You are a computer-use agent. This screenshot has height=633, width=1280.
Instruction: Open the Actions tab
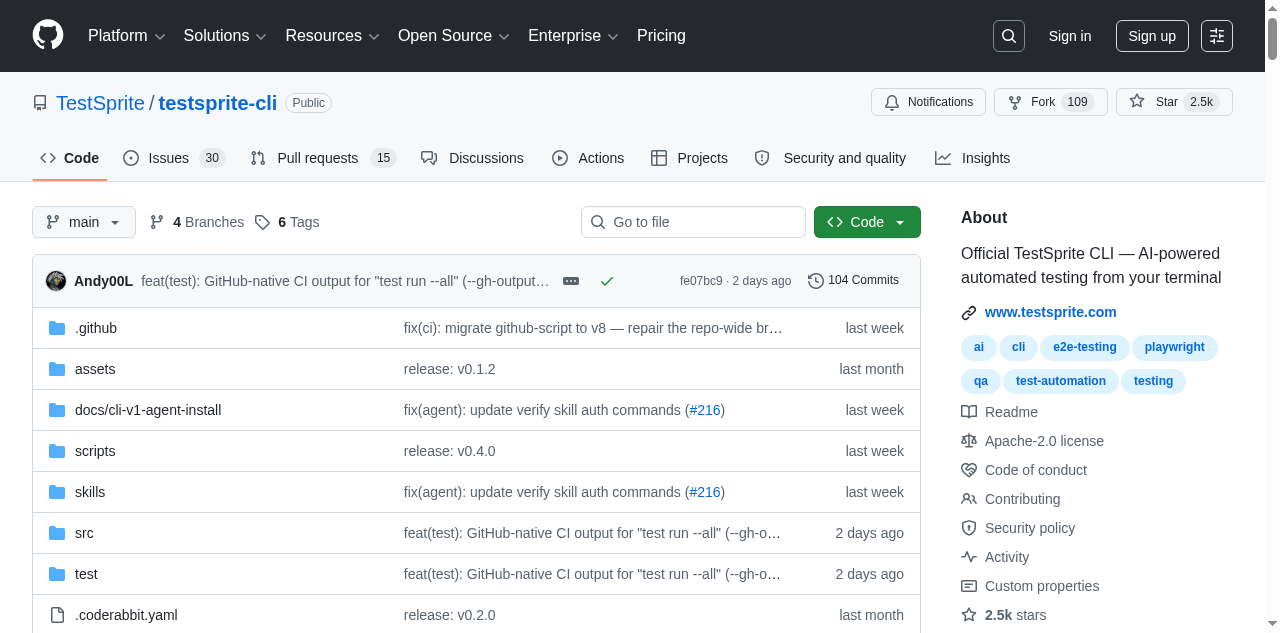(x=588, y=158)
